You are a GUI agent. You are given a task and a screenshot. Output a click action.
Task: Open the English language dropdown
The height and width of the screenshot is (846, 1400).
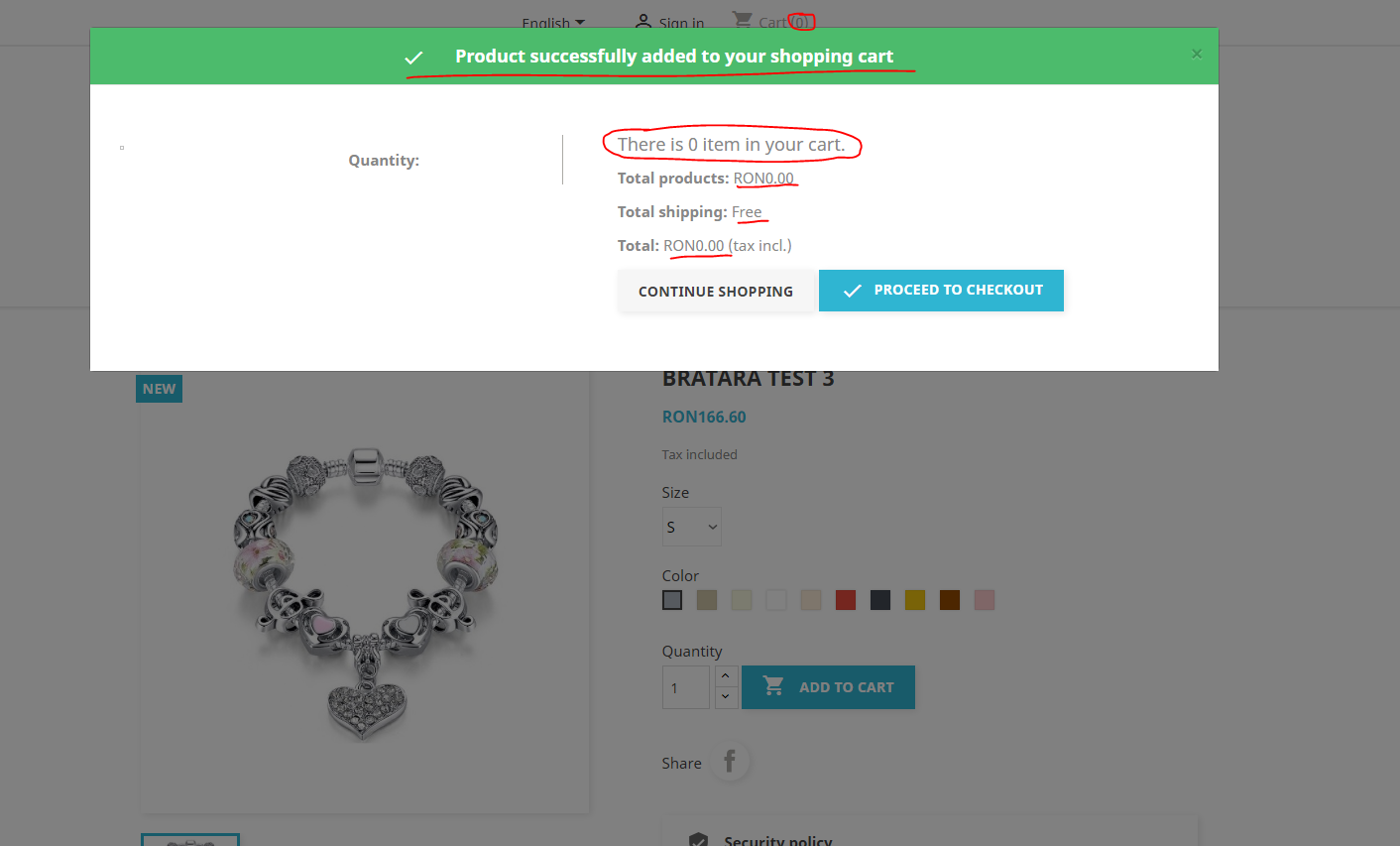tap(553, 23)
